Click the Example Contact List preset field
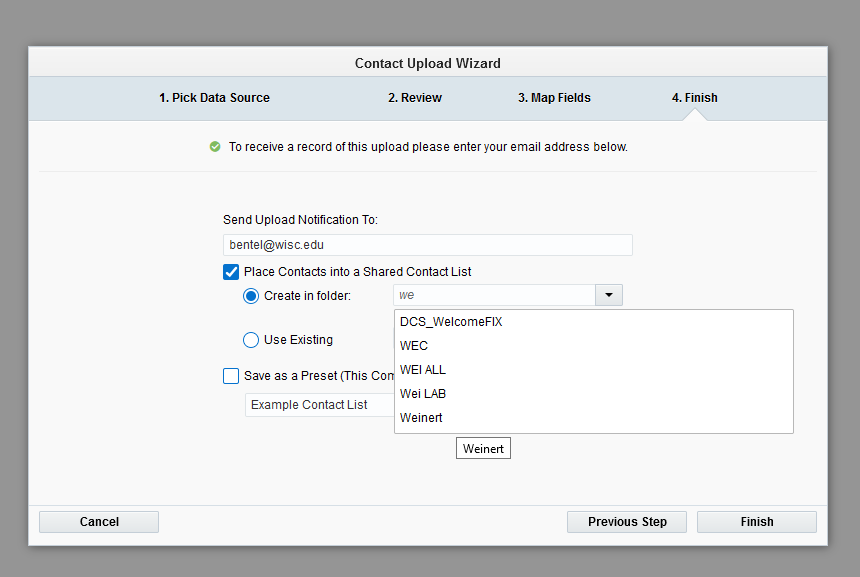Screen dimensions: 860x577 click(320, 405)
